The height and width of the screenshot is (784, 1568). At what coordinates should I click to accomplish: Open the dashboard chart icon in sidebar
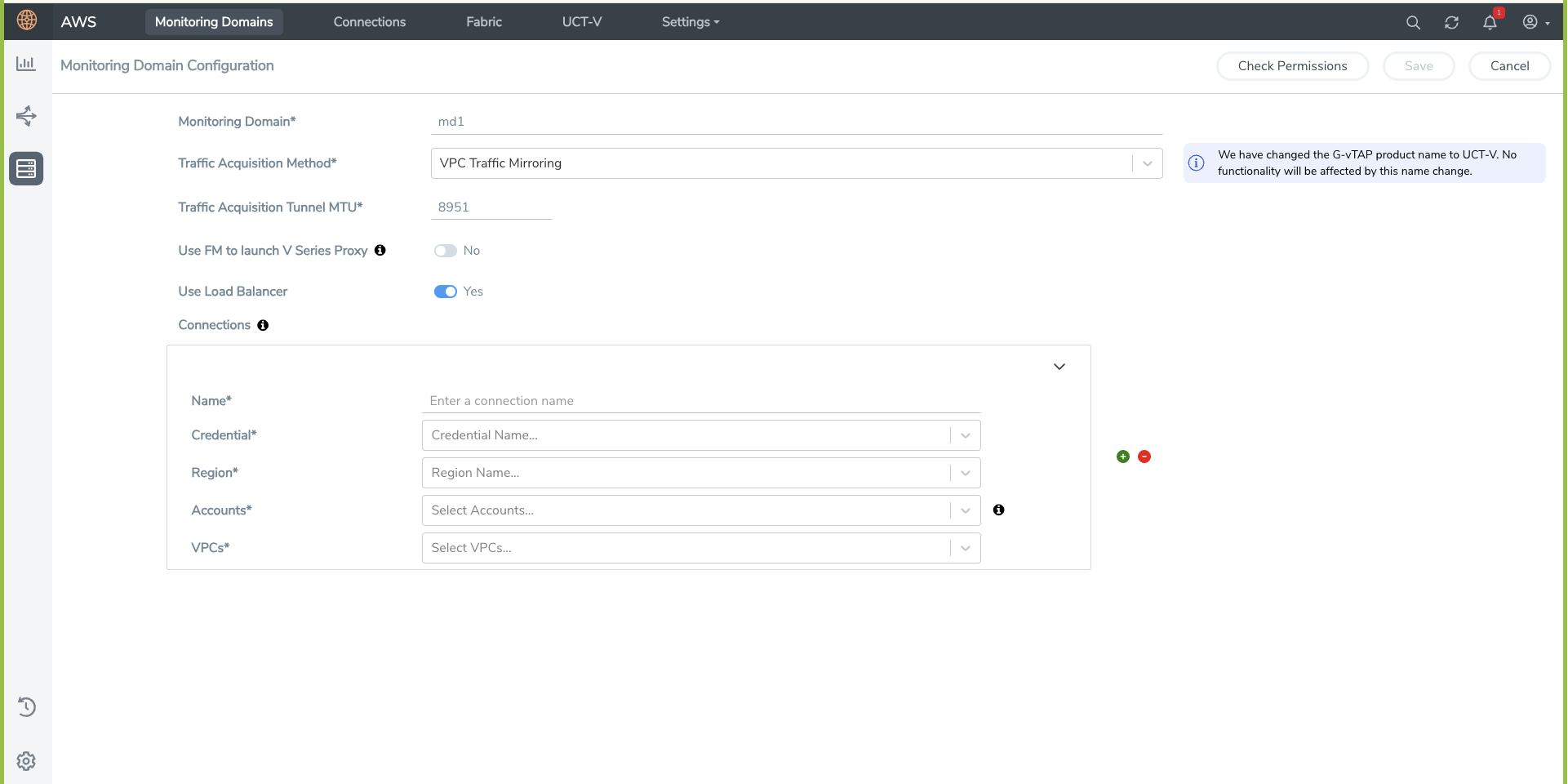tap(26, 64)
